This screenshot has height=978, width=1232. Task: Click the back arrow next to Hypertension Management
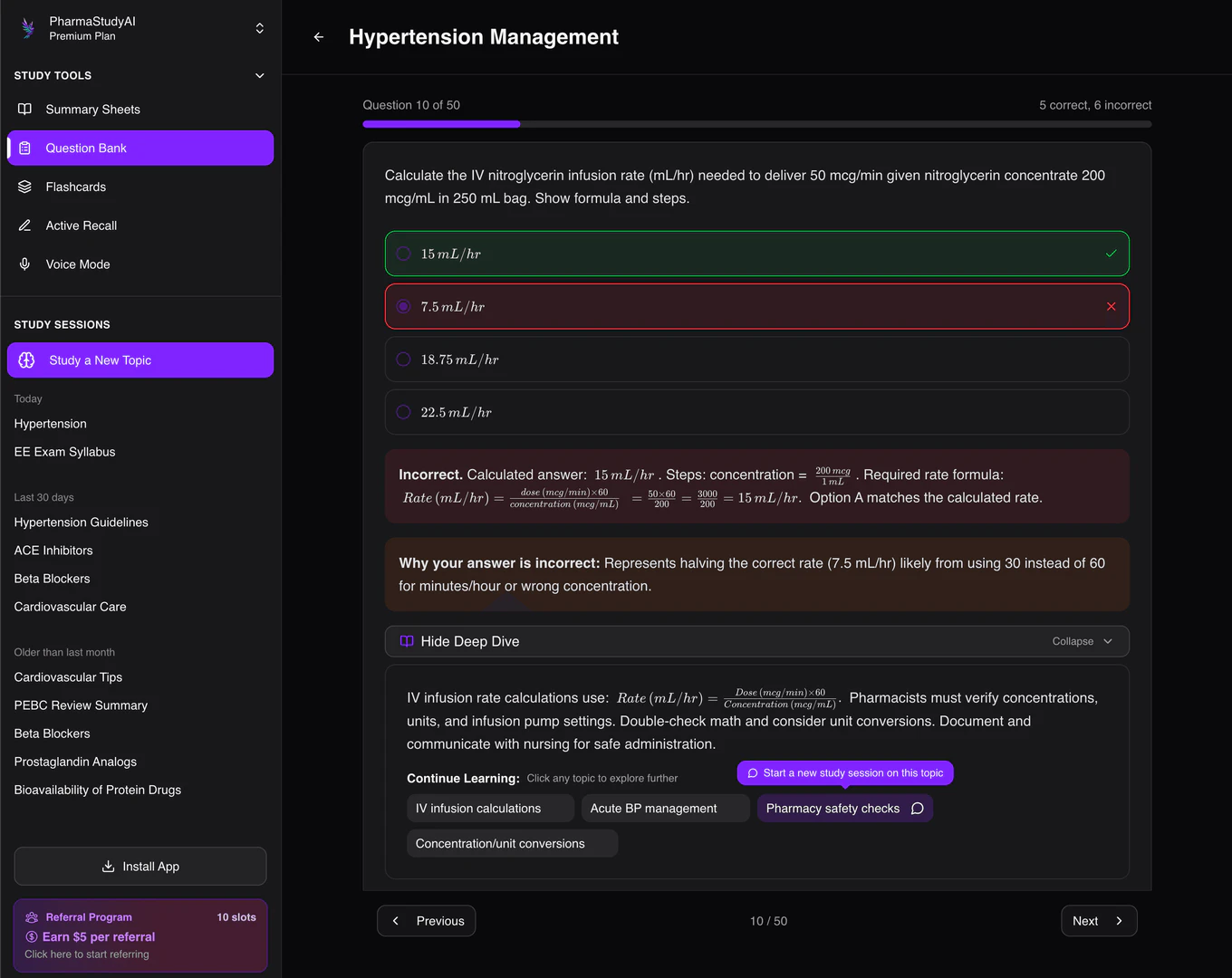pos(318,37)
